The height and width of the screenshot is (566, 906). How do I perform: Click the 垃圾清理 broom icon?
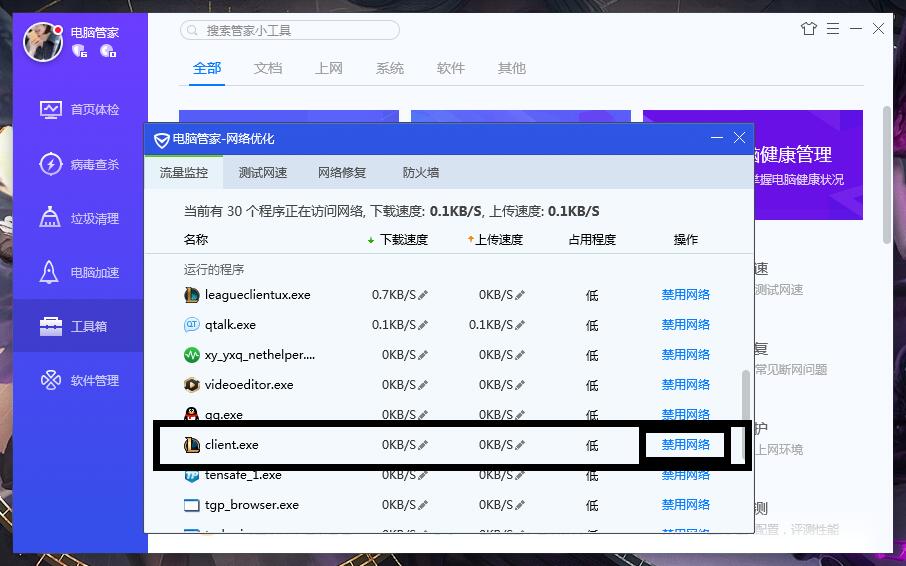click(50, 218)
